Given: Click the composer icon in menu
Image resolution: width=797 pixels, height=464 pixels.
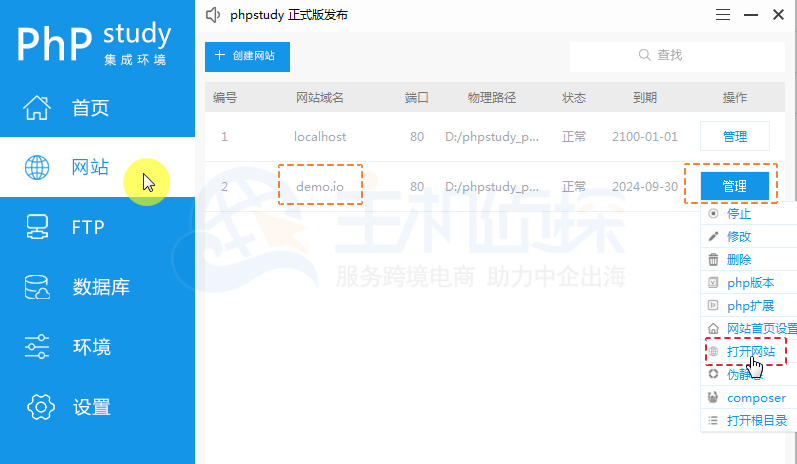Looking at the screenshot, I should [713, 397].
